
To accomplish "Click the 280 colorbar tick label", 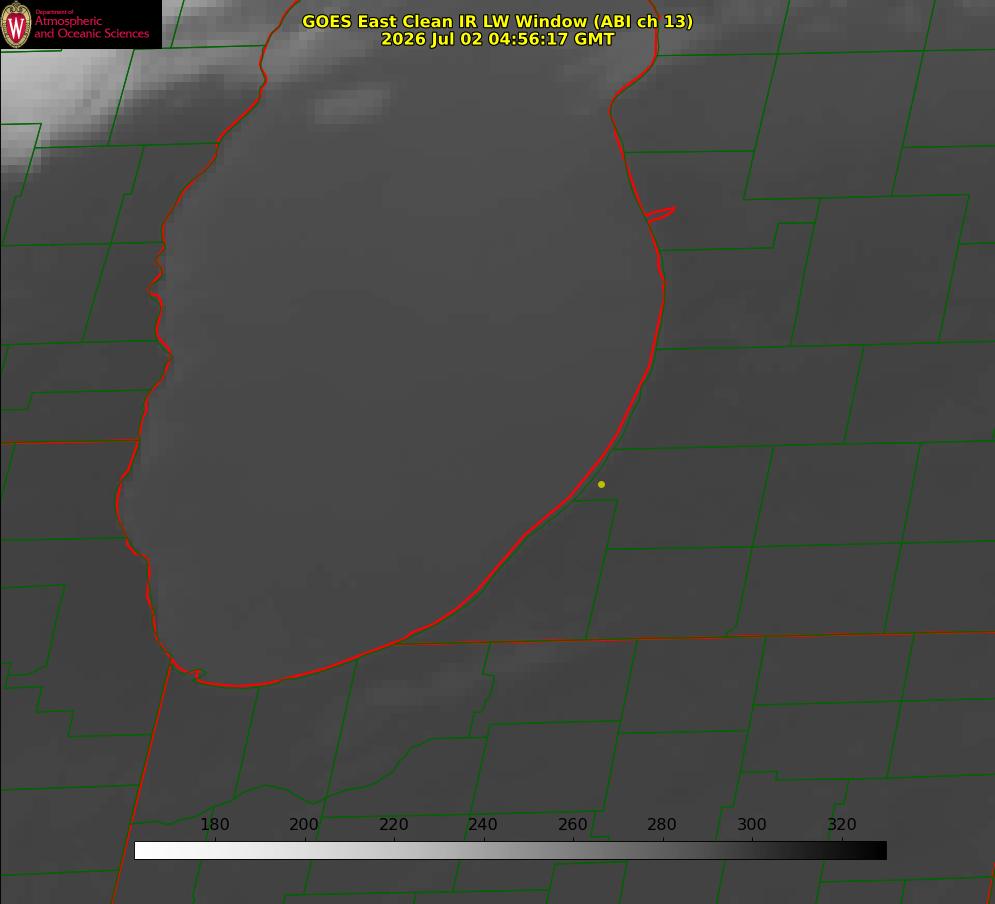I will pyautogui.click(x=662, y=824).
